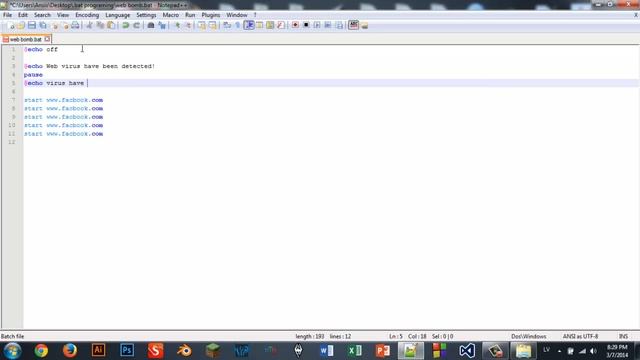
Task: Open Blender from the taskbar
Action: point(184,351)
